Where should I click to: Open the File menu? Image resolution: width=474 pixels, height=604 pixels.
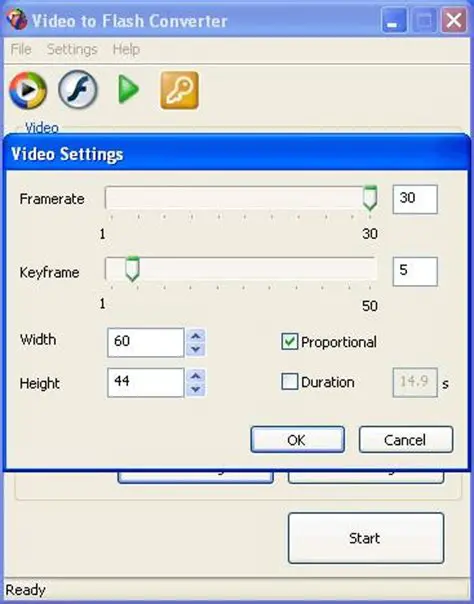[x=21, y=49]
